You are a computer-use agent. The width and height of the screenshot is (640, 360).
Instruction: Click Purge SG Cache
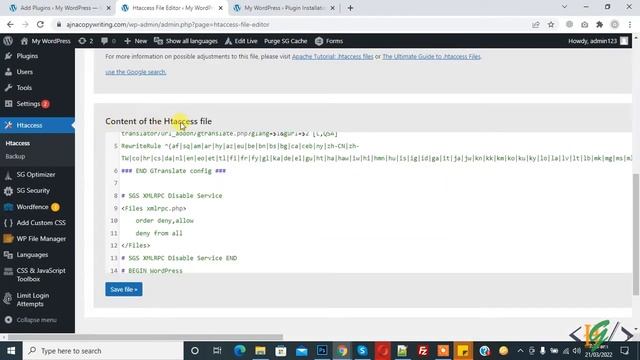pos(285,41)
